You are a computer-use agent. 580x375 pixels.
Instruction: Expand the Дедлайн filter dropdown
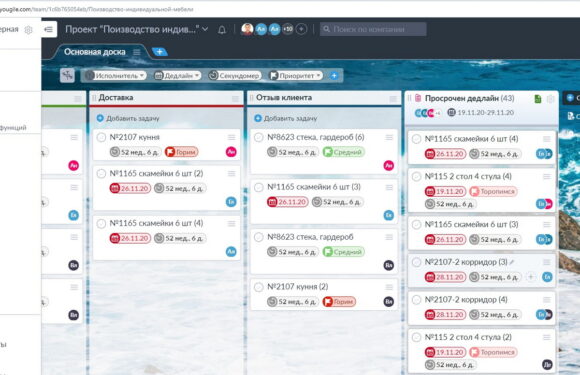click(x=177, y=75)
